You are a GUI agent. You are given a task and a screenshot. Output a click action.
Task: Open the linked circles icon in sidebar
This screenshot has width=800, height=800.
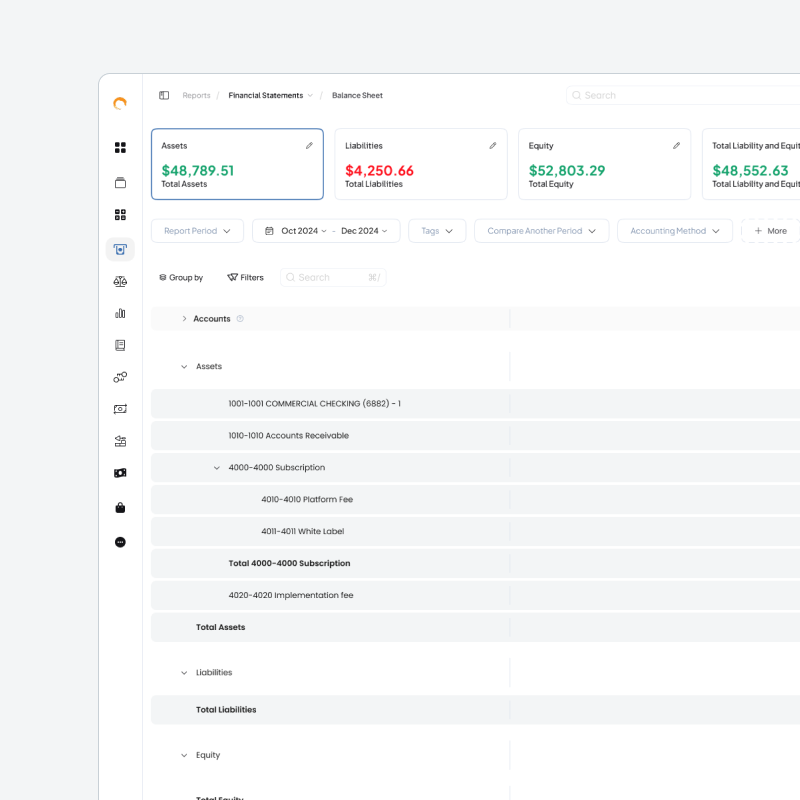pyautogui.click(x=120, y=377)
